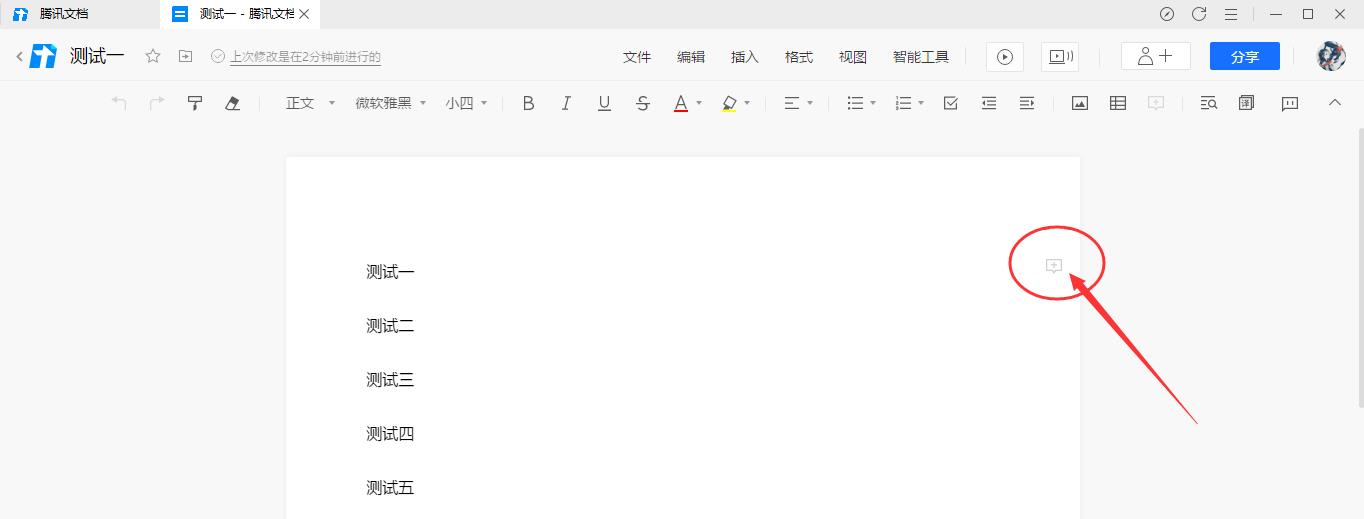Viewport: 1364px width, 519px height.
Task: Click the play slideshow button
Action: (x=1005, y=57)
